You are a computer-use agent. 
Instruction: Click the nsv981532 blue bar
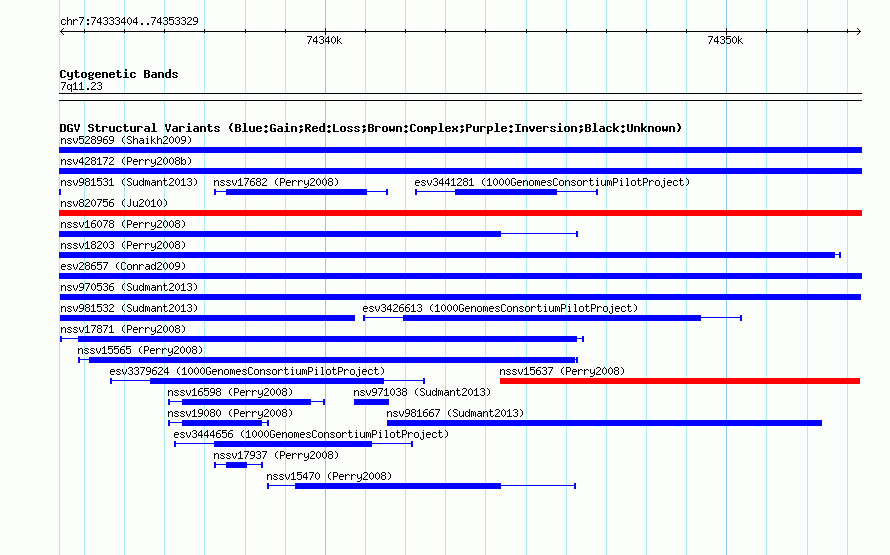(x=207, y=318)
